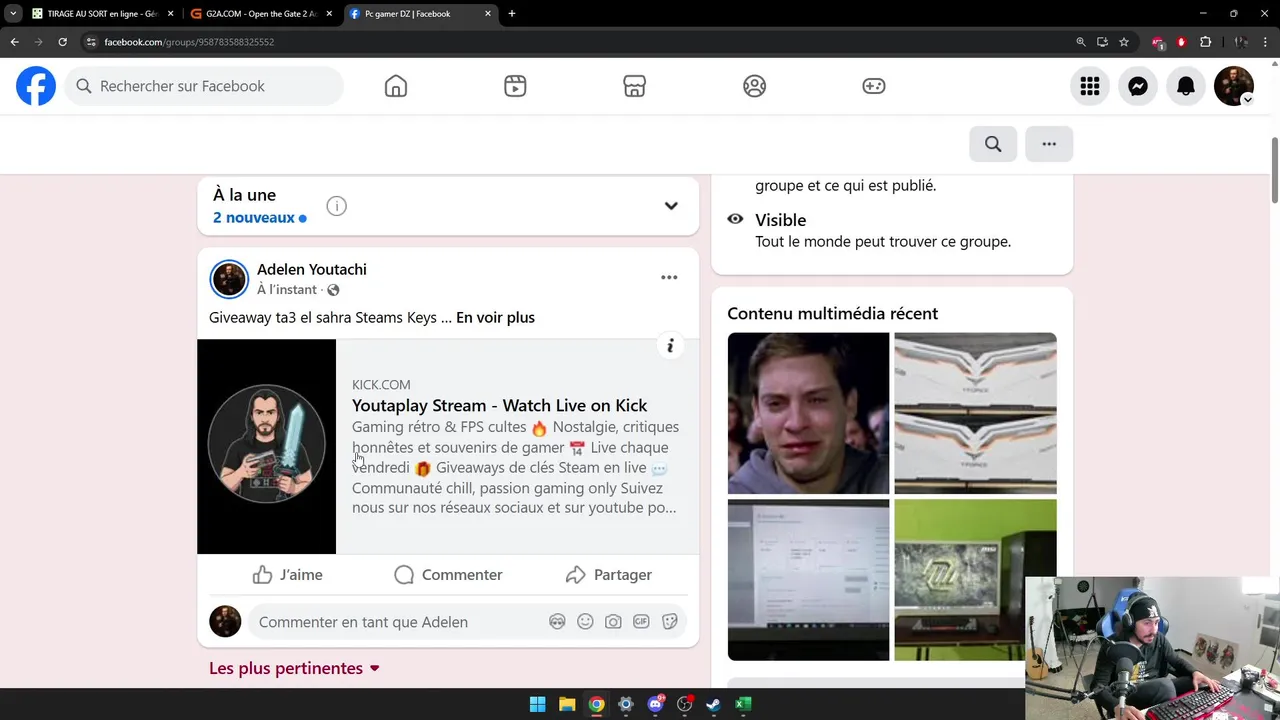Click the page vertical scrollbar thumb
1280x720 pixels.
[x=1274, y=168]
